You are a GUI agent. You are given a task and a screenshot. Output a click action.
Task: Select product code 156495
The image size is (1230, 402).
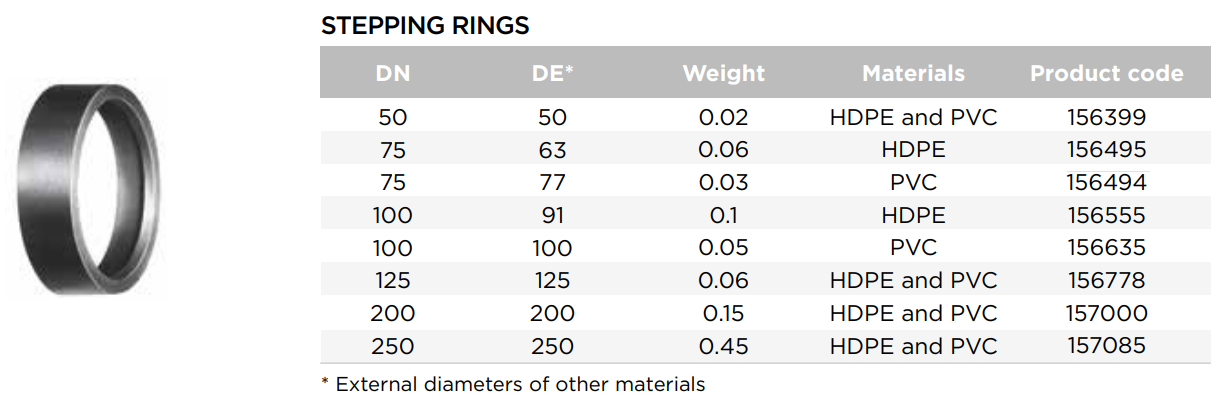coord(1106,150)
